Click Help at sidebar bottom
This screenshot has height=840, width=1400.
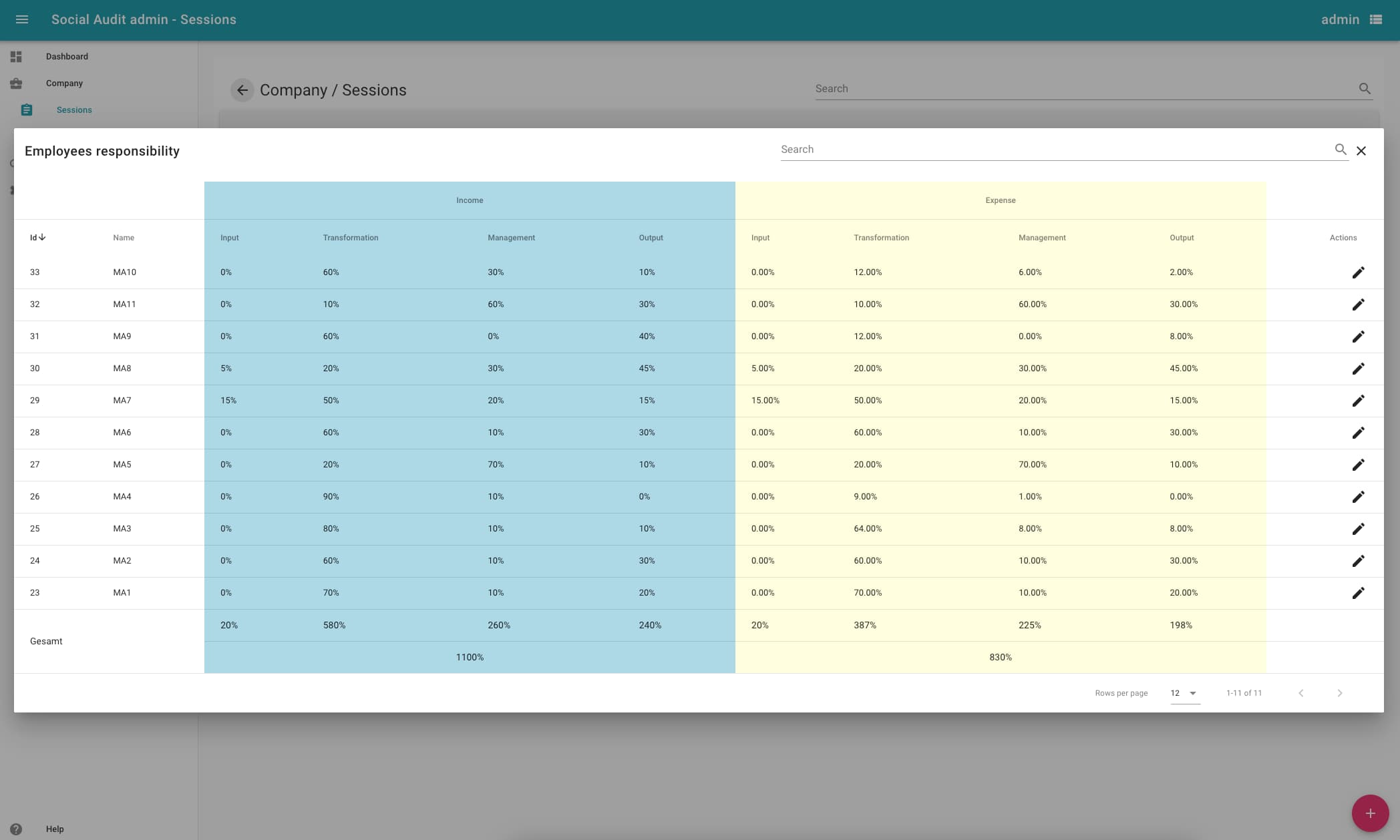55,829
